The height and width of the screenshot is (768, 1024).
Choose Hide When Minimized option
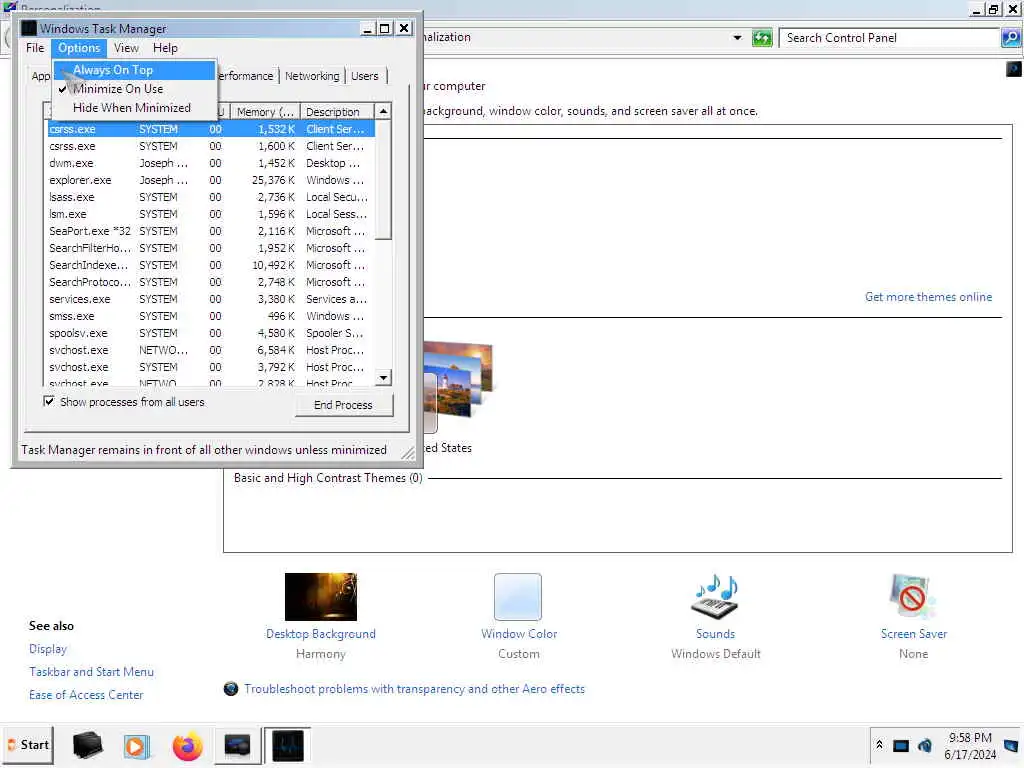[134, 108]
